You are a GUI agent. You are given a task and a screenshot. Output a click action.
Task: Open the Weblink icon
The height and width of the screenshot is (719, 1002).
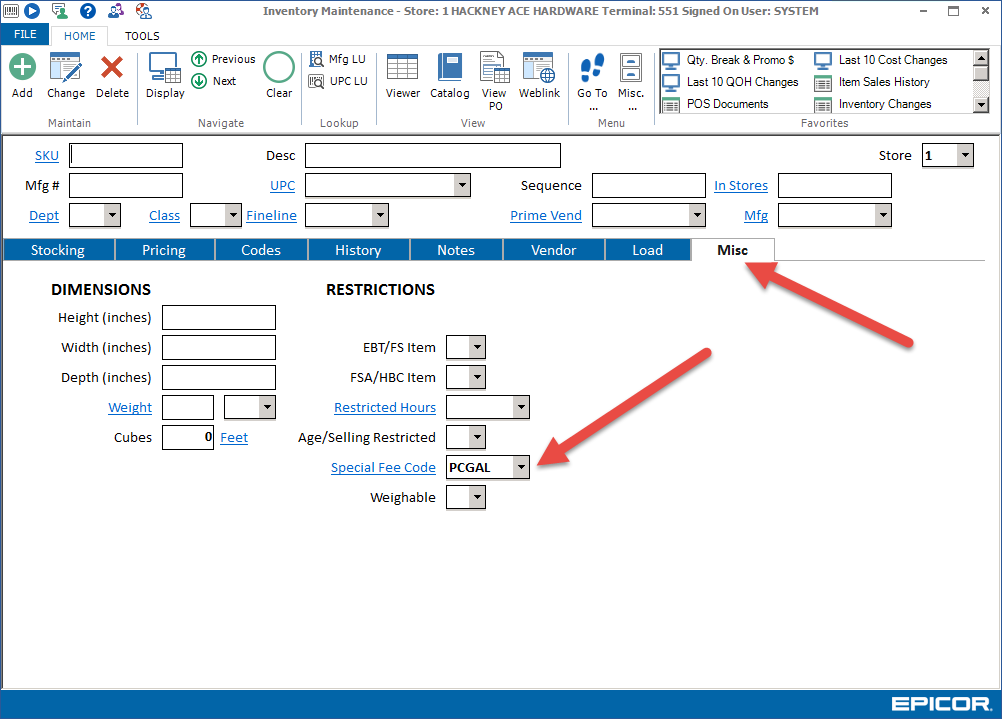coord(539,67)
